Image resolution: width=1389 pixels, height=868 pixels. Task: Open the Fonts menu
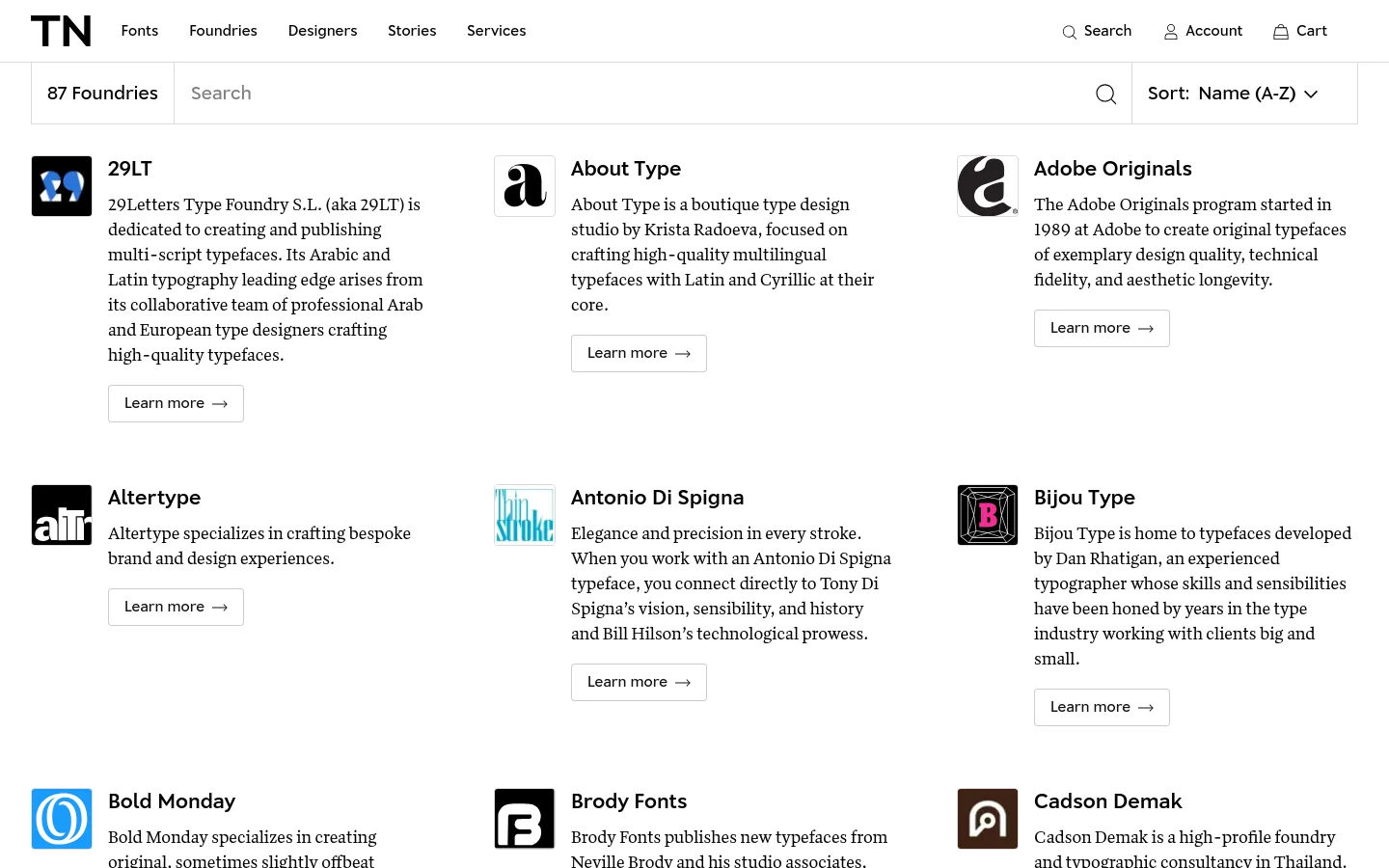pyautogui.click(x=140, y=31)
